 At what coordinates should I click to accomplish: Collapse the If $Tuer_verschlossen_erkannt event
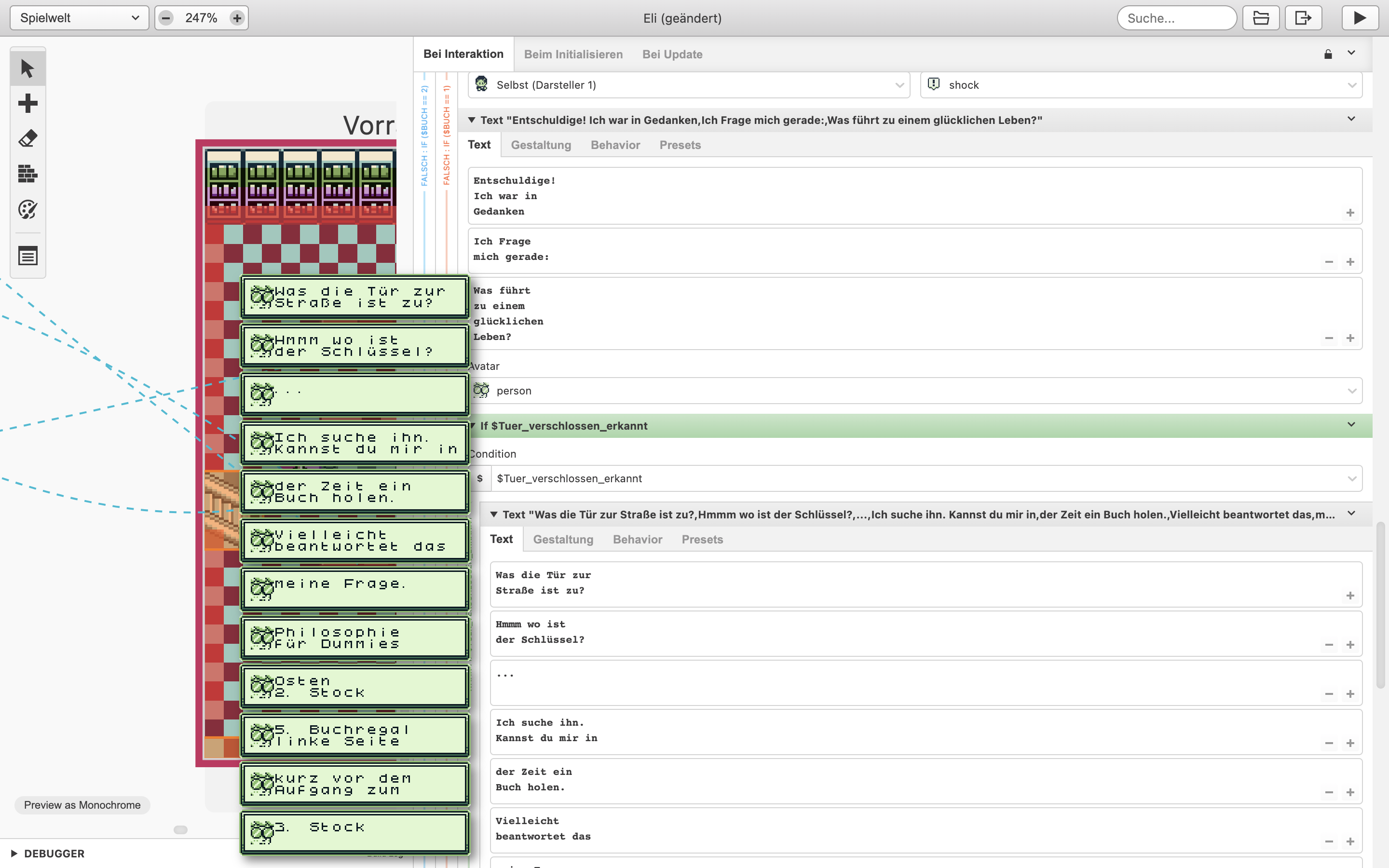click(473, 426)
